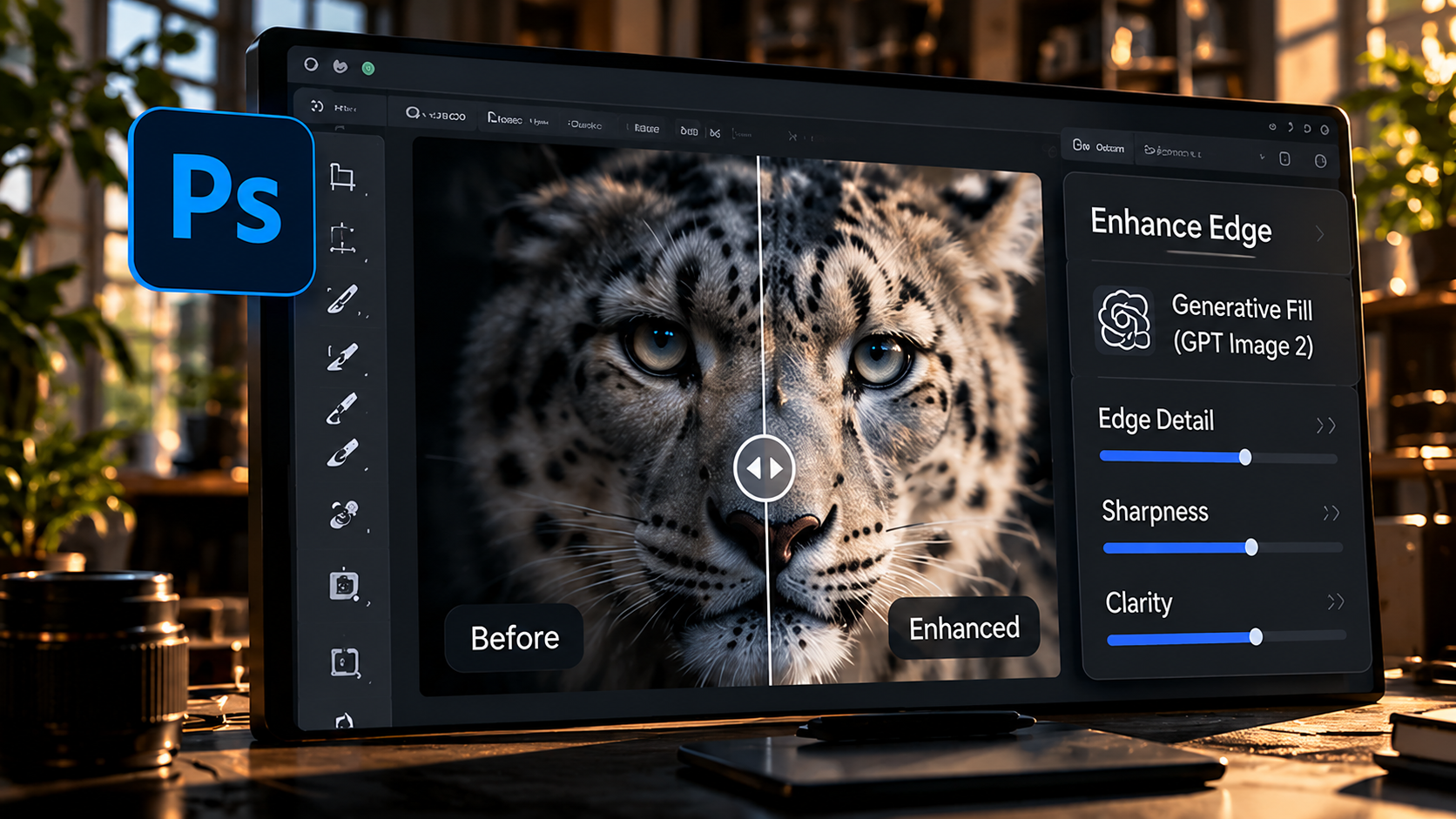
Task: Click the Enhance Edge panel title
Action: click(1181, 226)
